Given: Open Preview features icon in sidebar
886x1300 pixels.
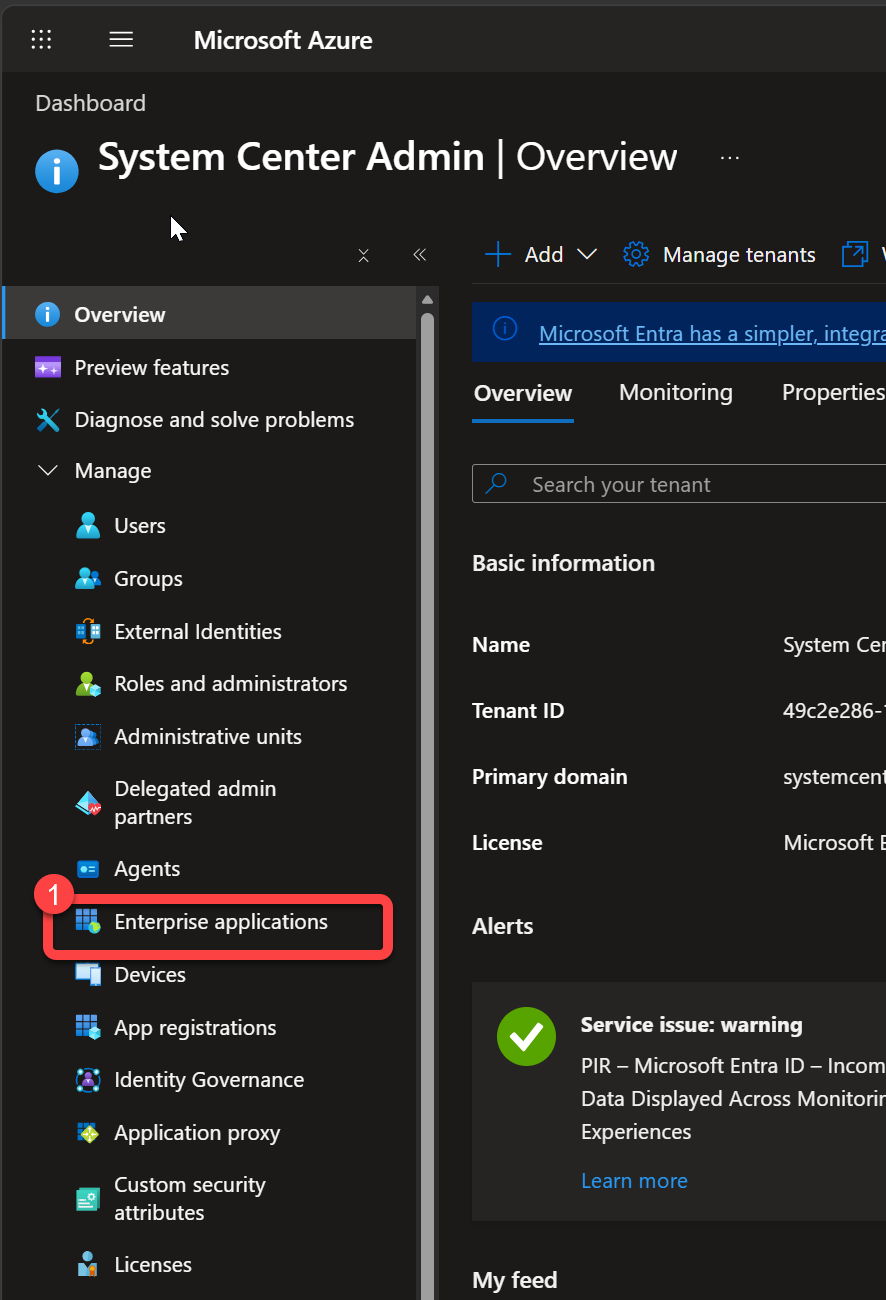Looking at the screenshot, I should (47, 367).
